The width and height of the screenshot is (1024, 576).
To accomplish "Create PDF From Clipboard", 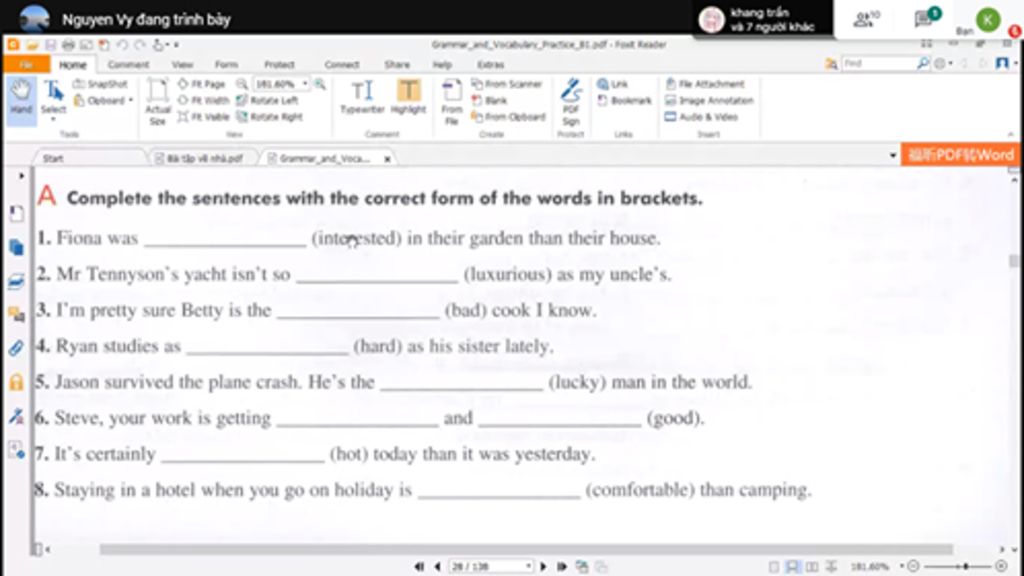I will (508, 117).
